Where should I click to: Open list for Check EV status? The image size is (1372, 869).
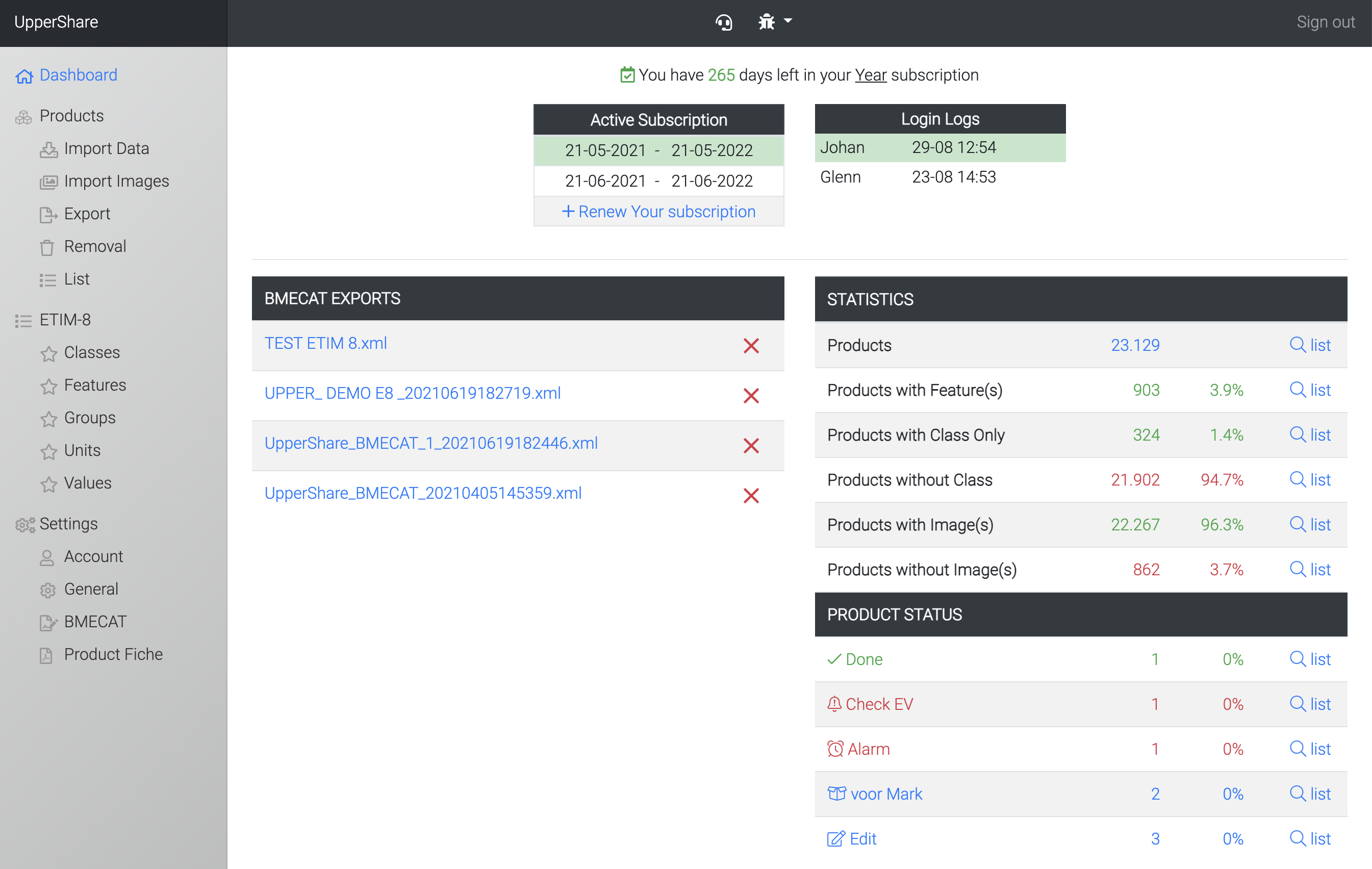coord(1310,704)
